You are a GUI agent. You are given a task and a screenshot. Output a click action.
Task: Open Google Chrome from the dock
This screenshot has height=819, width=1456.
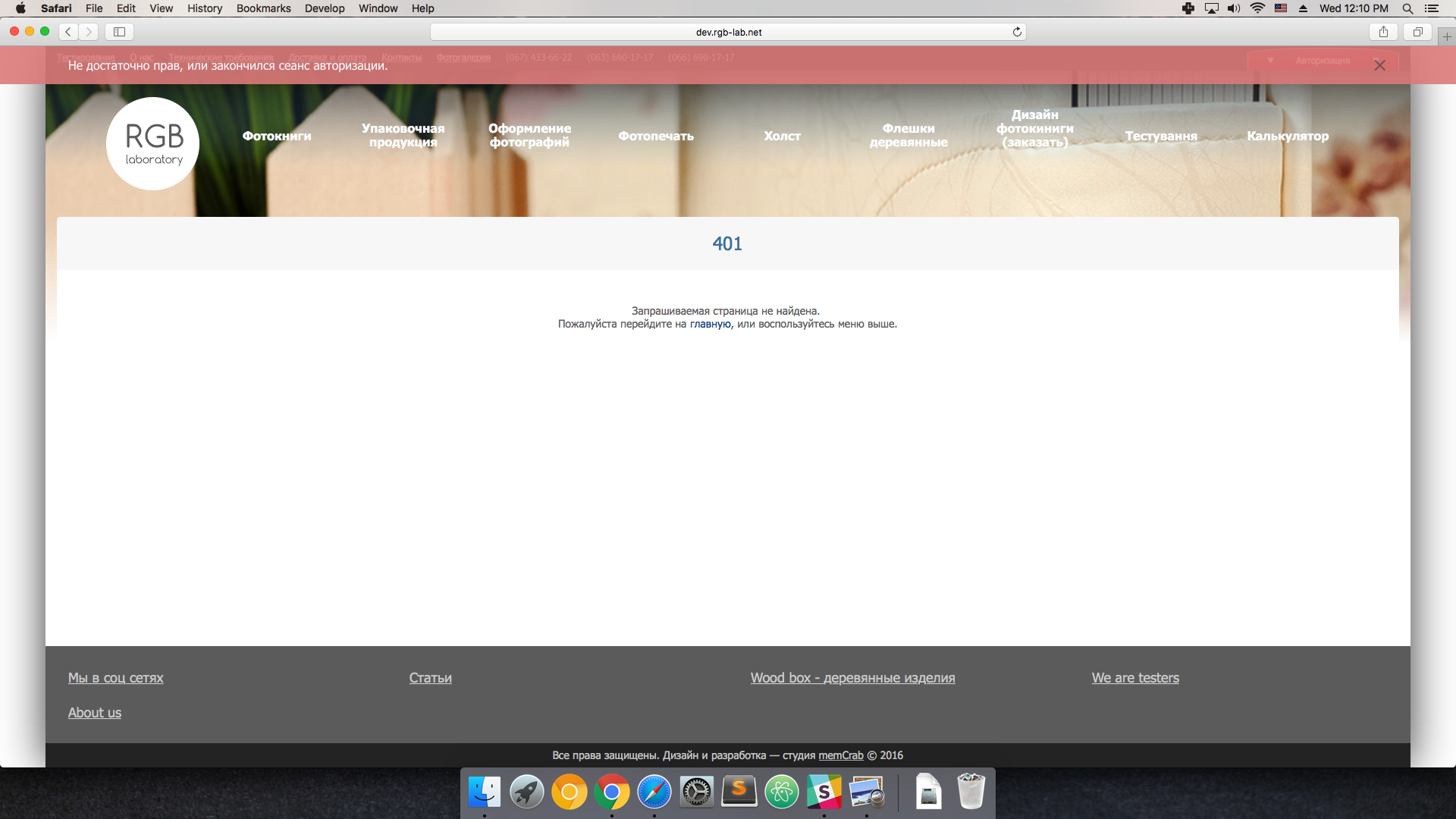point(611,792)
